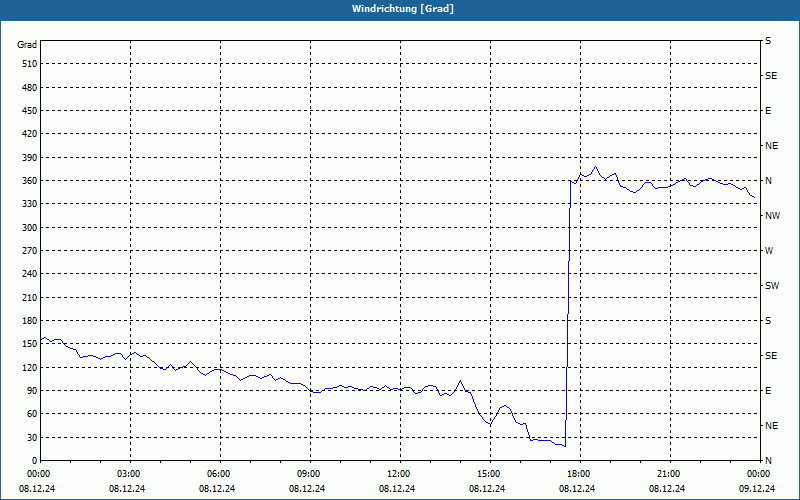The image size is (800, 500).
Task: Click the 09:00 time label
Action: pos(310,473)
